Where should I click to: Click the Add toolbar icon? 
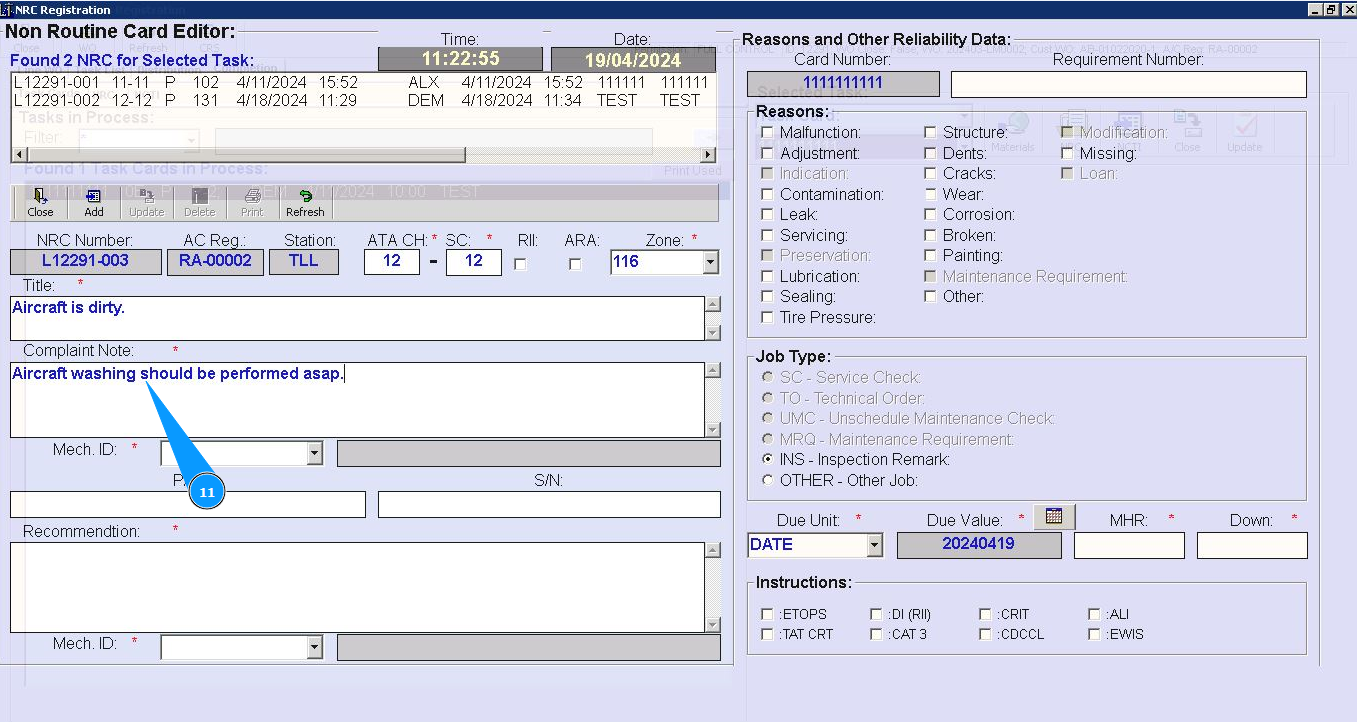pos(94,202)
